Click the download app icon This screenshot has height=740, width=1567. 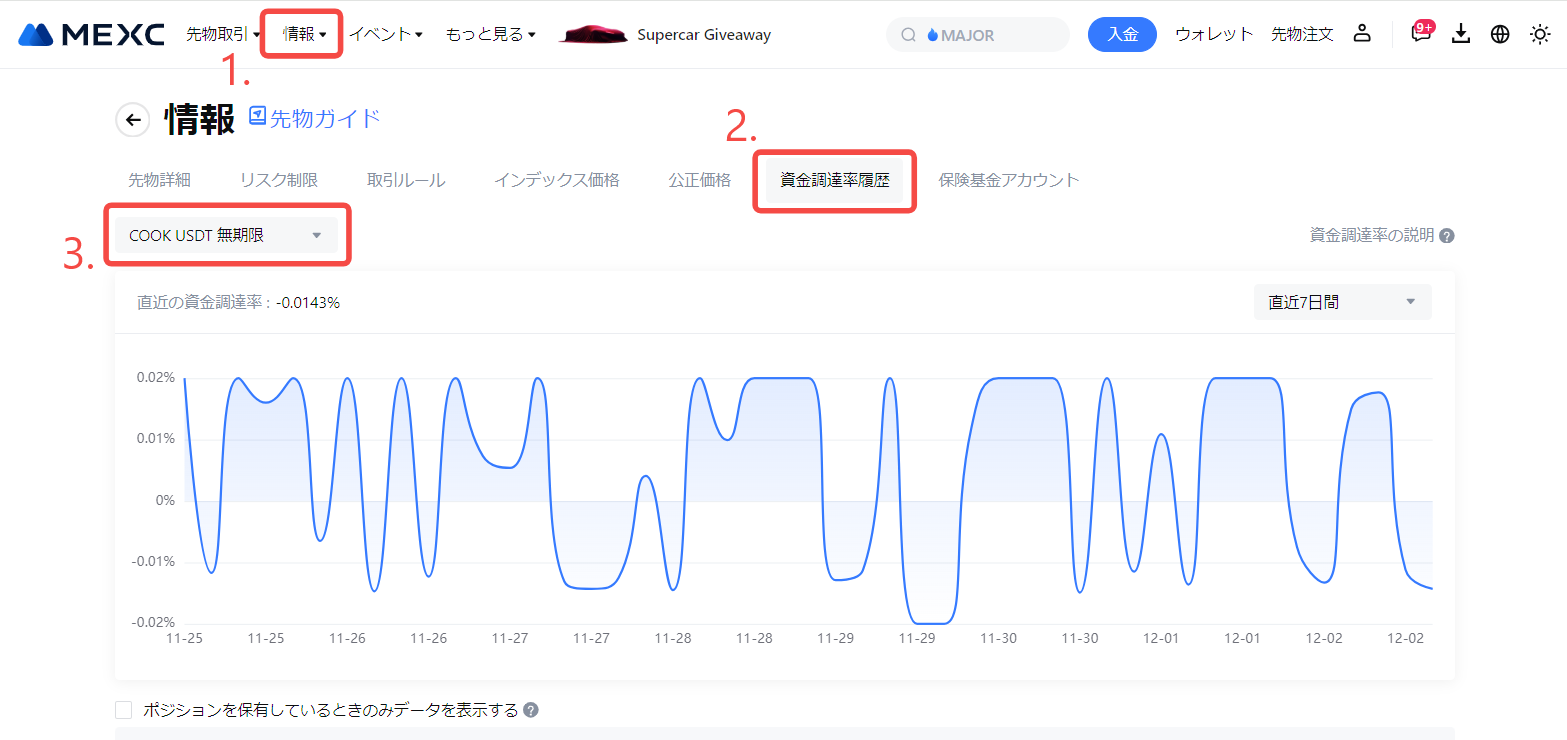pos(1461,34)
